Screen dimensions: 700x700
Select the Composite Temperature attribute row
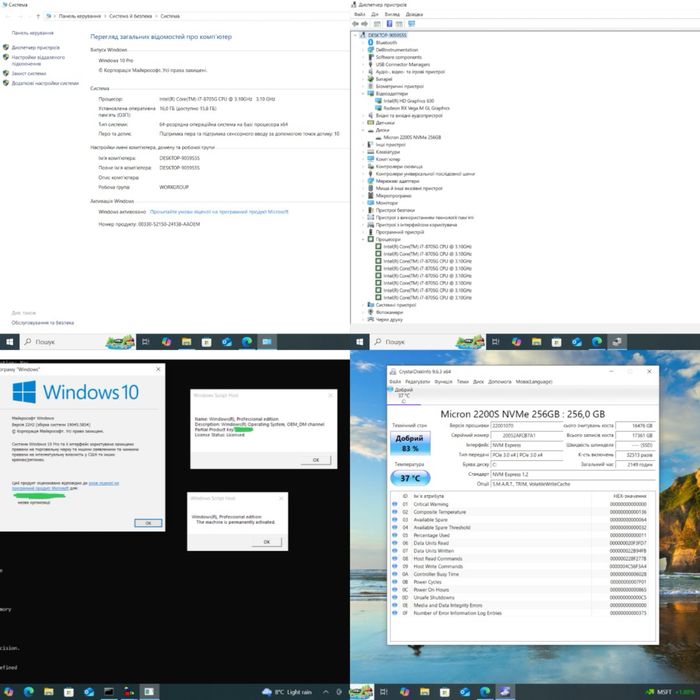point(523,512)
